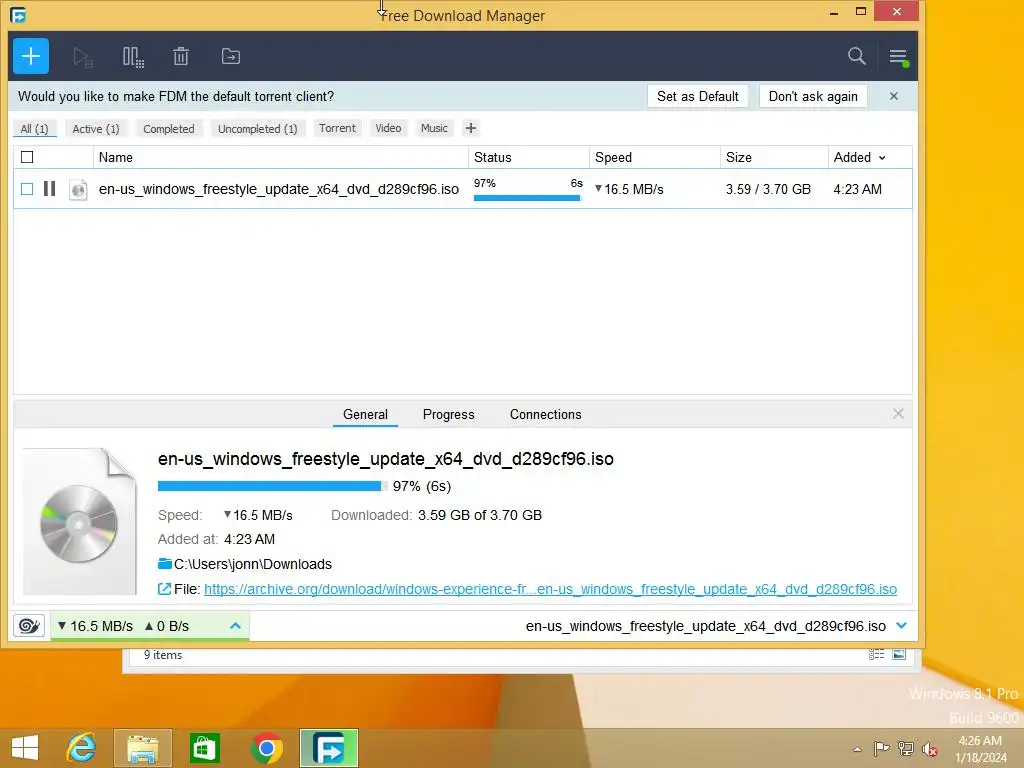This screenshot has height=768, width=1024.
Task: Tick the checkbox for the iso download row
Action: [27, 189]
